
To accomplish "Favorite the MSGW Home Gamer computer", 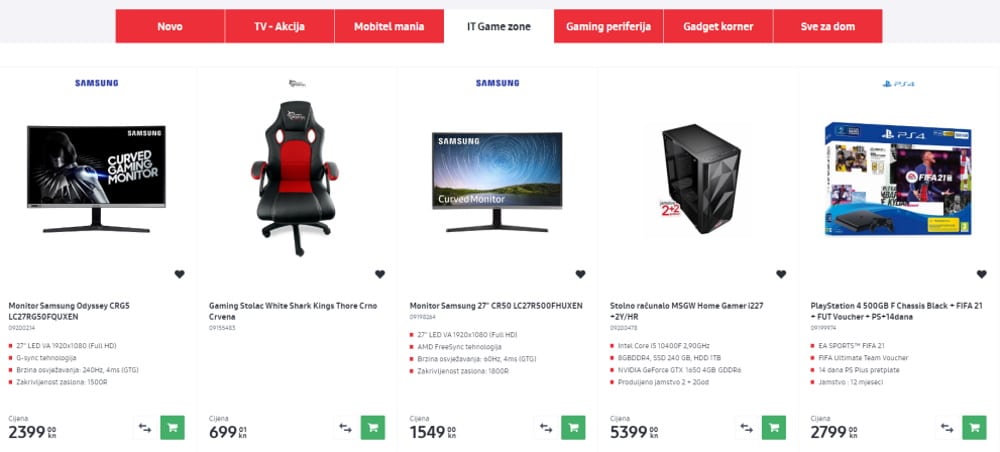I will [781, 274].
